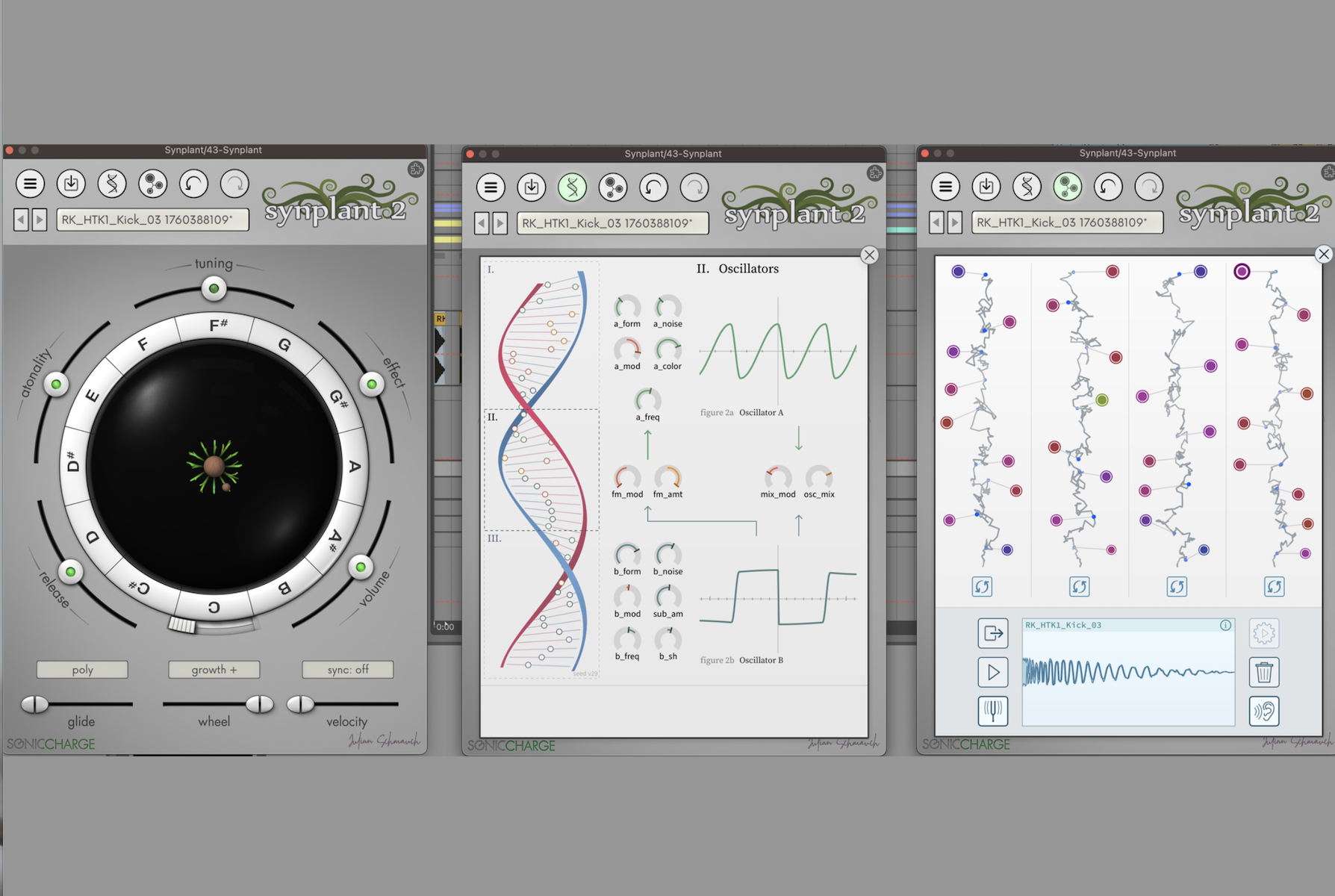Go to next patch in left window
Viewport: 1335px width, 896px height.
40,220
